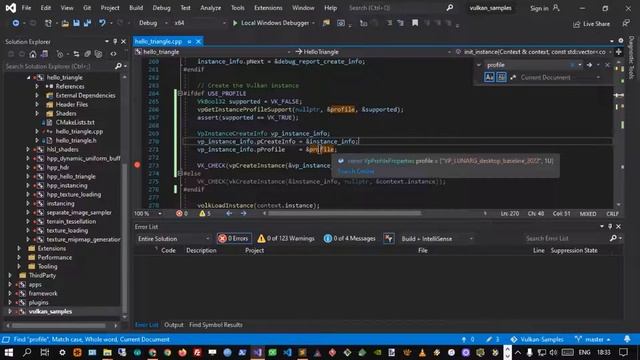Image resolution: width=640 pixels, height=360 pixels.
Task: Click the taskbar Search icon
Action: [x=27, y=352]
